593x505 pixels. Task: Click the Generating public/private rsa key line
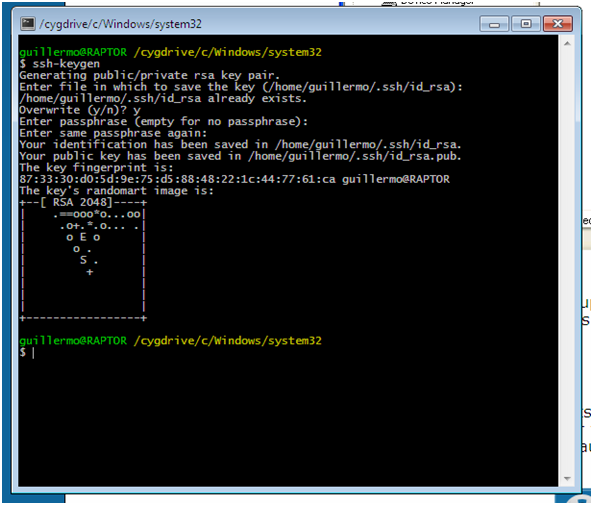(x=150, y=75)
